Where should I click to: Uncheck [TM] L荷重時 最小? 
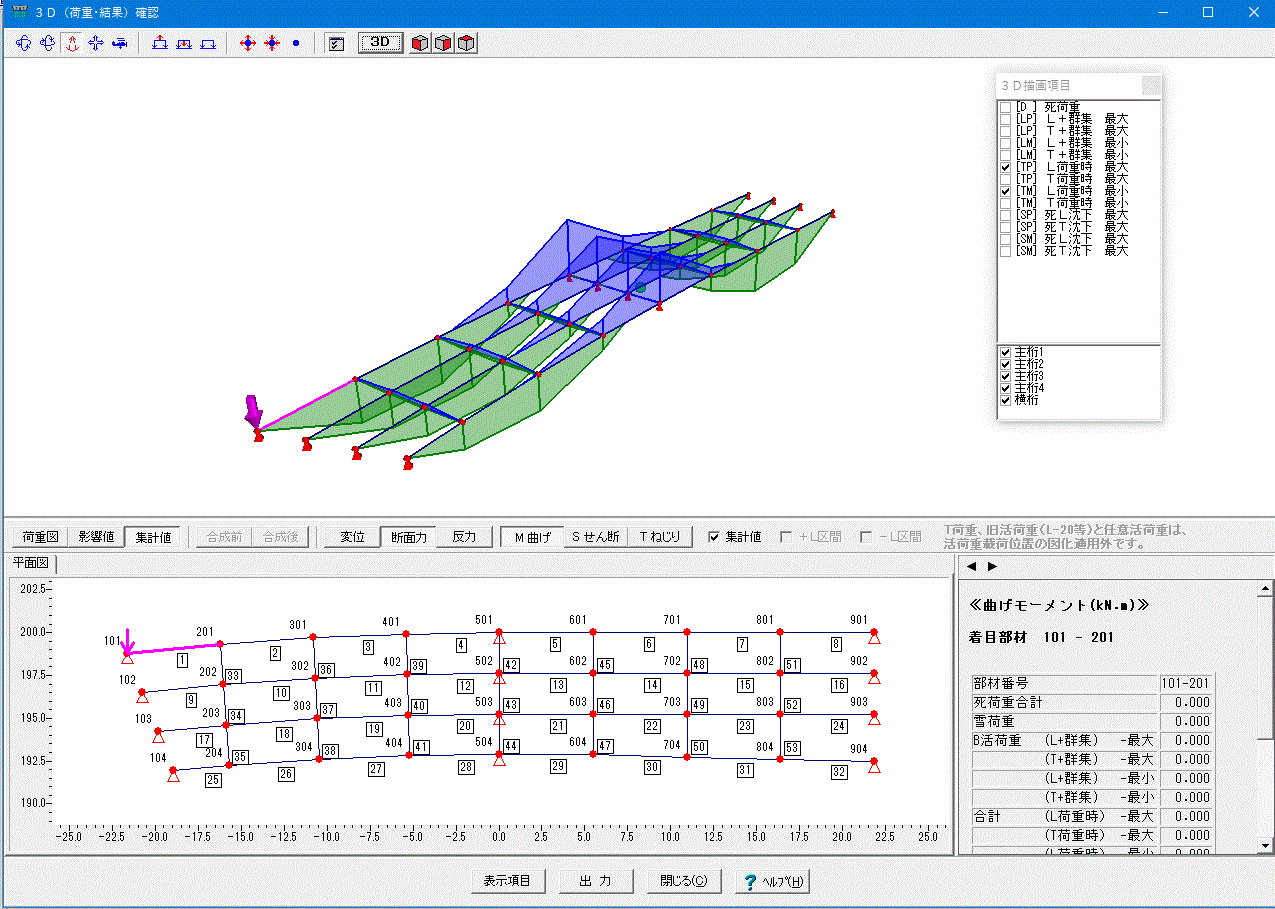1005,191
